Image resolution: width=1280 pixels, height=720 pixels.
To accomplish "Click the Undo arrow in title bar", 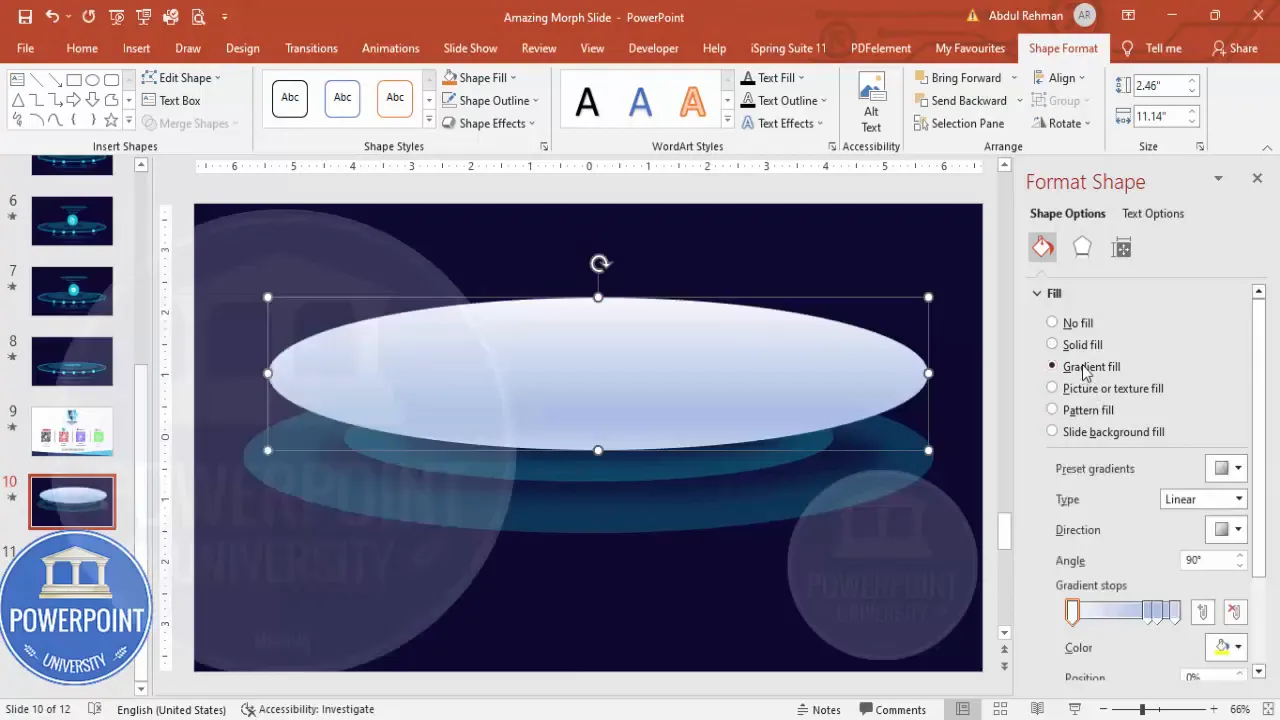I will click(x=52, y=17).
